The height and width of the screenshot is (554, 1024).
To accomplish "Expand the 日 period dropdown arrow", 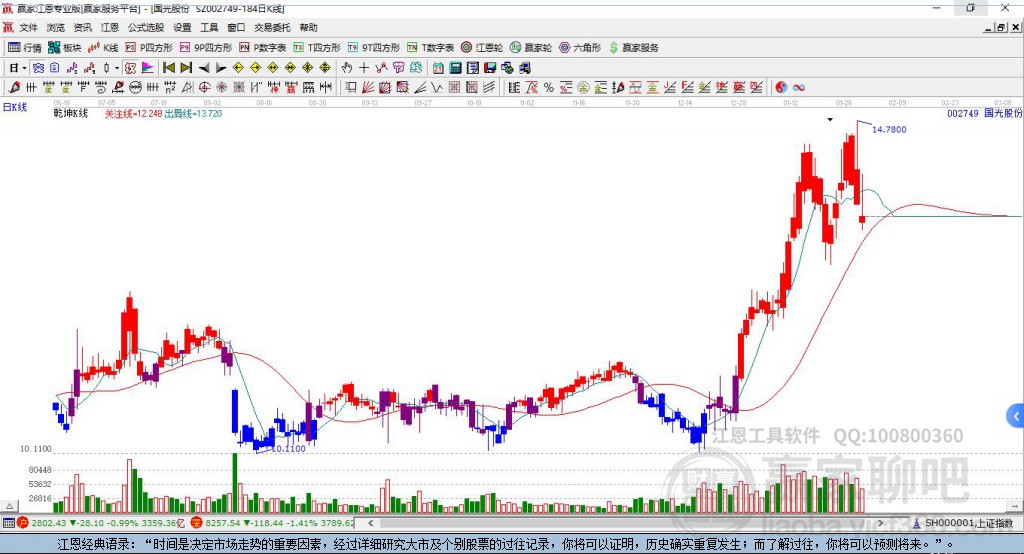I will (24, 68).
